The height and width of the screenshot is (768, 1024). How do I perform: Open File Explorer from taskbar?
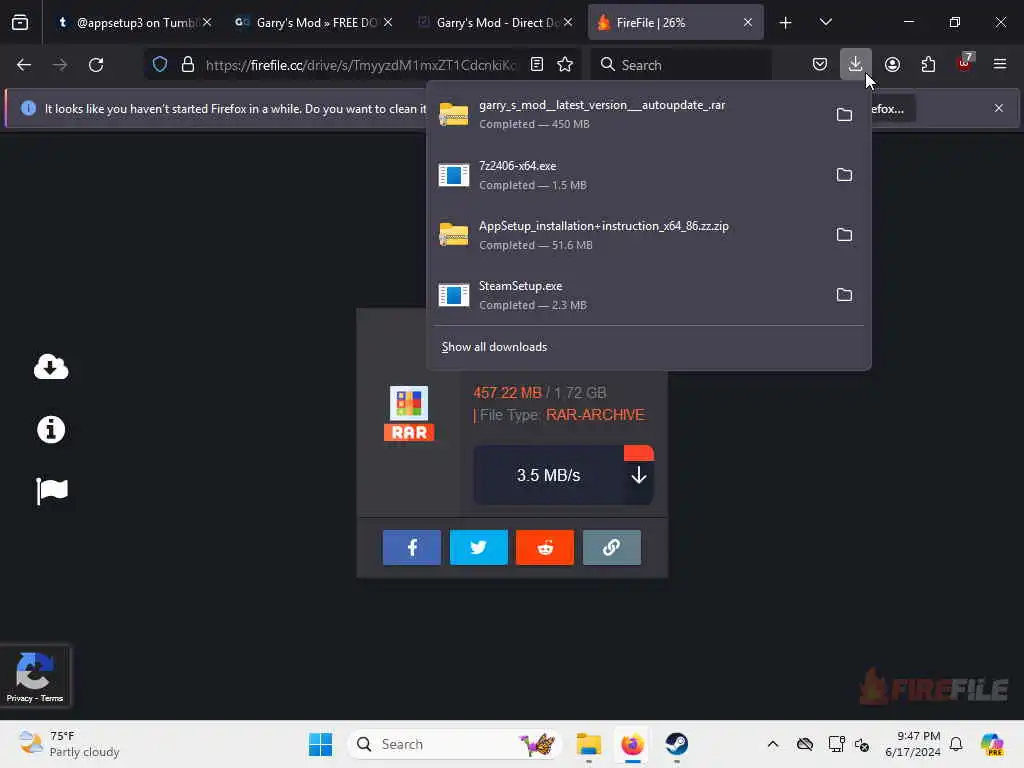coord(588,744)
